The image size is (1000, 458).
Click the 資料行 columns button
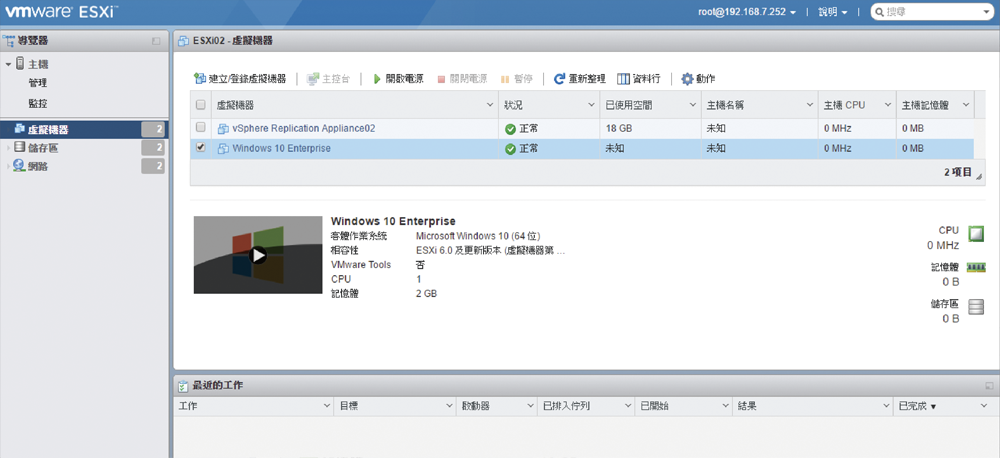click(x=638, y=79)
